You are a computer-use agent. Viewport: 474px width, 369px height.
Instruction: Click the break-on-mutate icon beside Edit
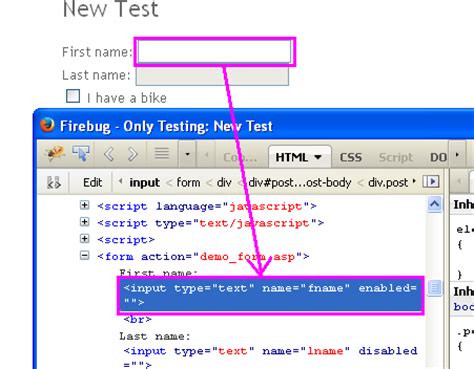(x=54, y=183)
